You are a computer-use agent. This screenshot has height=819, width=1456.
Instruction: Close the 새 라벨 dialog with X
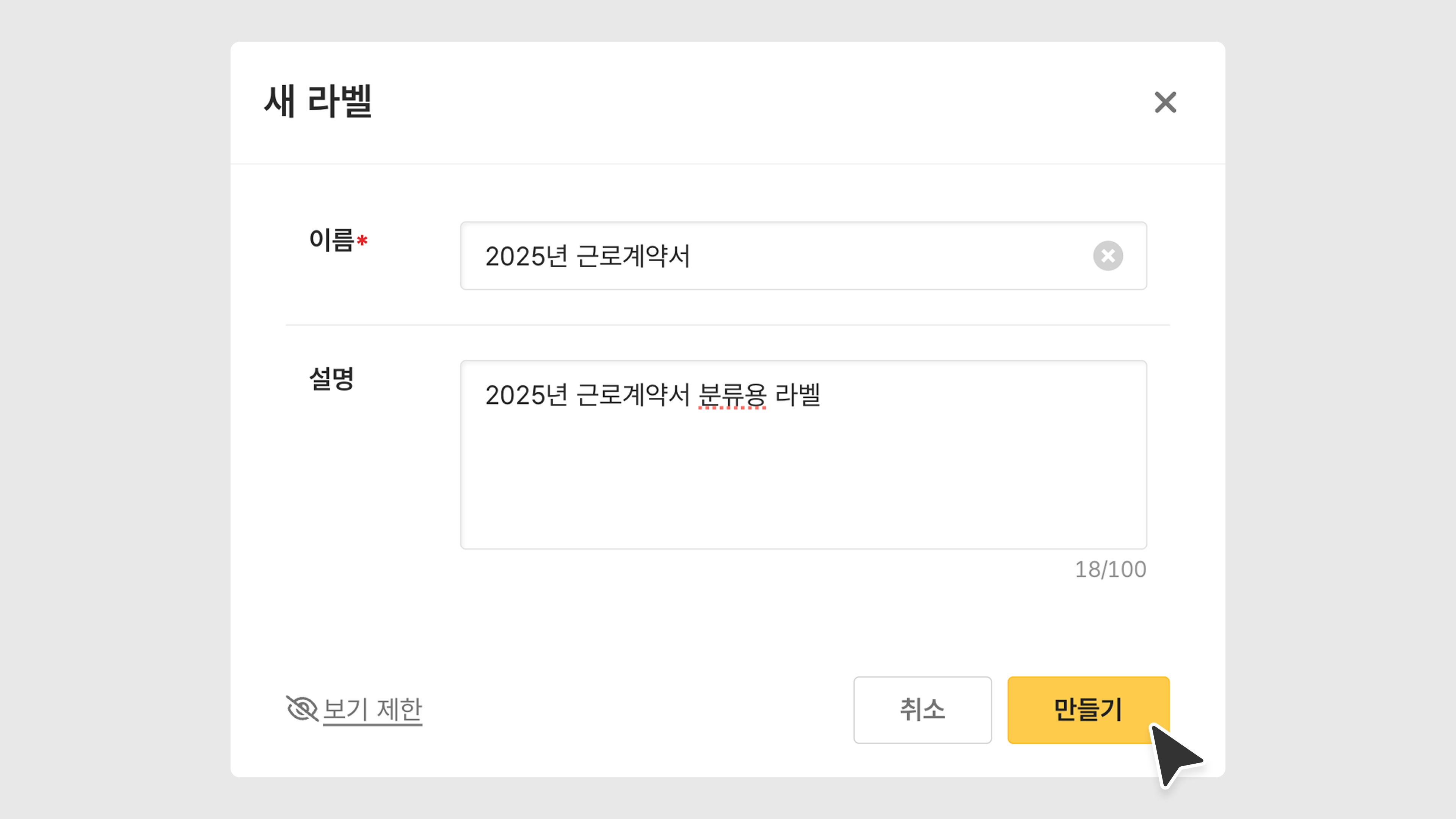1165,102
